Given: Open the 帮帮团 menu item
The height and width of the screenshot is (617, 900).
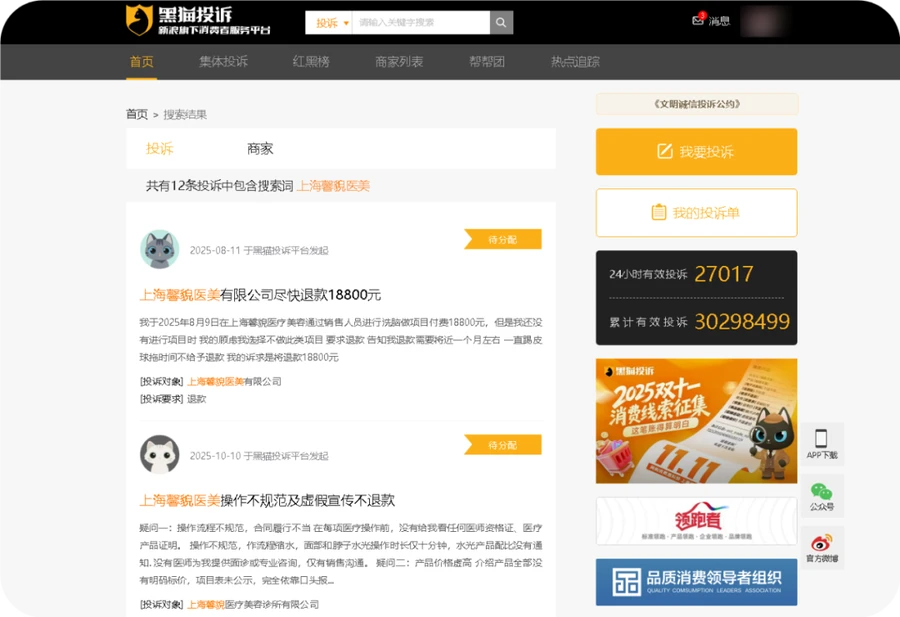Looking at the screenshot, I should 486,61.
